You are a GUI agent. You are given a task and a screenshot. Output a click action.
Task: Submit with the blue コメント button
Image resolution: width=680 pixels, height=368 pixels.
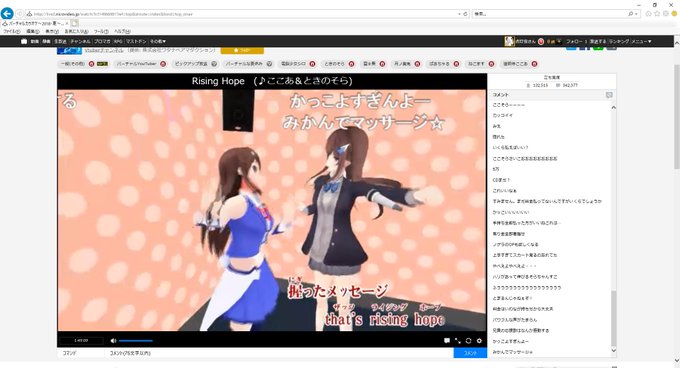click(470, 353)
